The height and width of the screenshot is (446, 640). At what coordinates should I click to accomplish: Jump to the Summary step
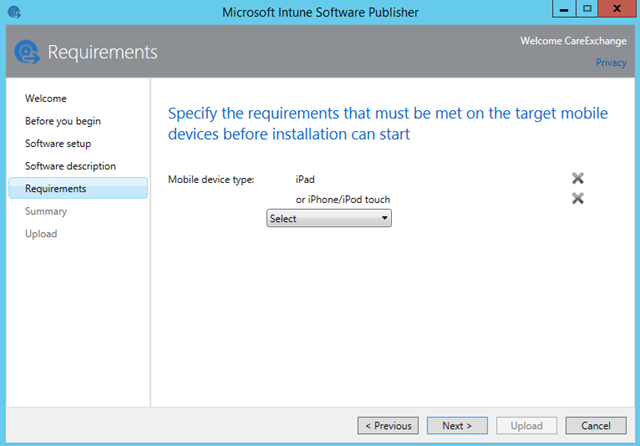tap(46, 211)
